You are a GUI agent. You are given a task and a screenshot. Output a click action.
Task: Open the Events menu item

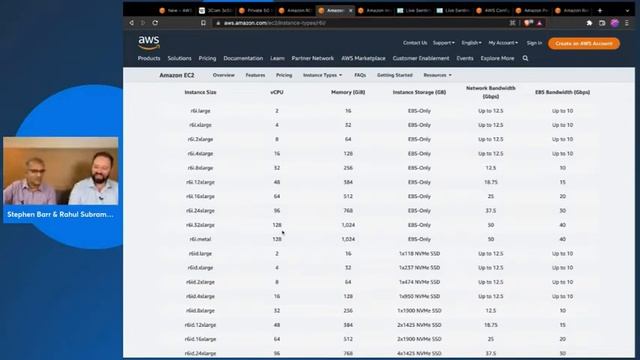(x=465, y=58)
